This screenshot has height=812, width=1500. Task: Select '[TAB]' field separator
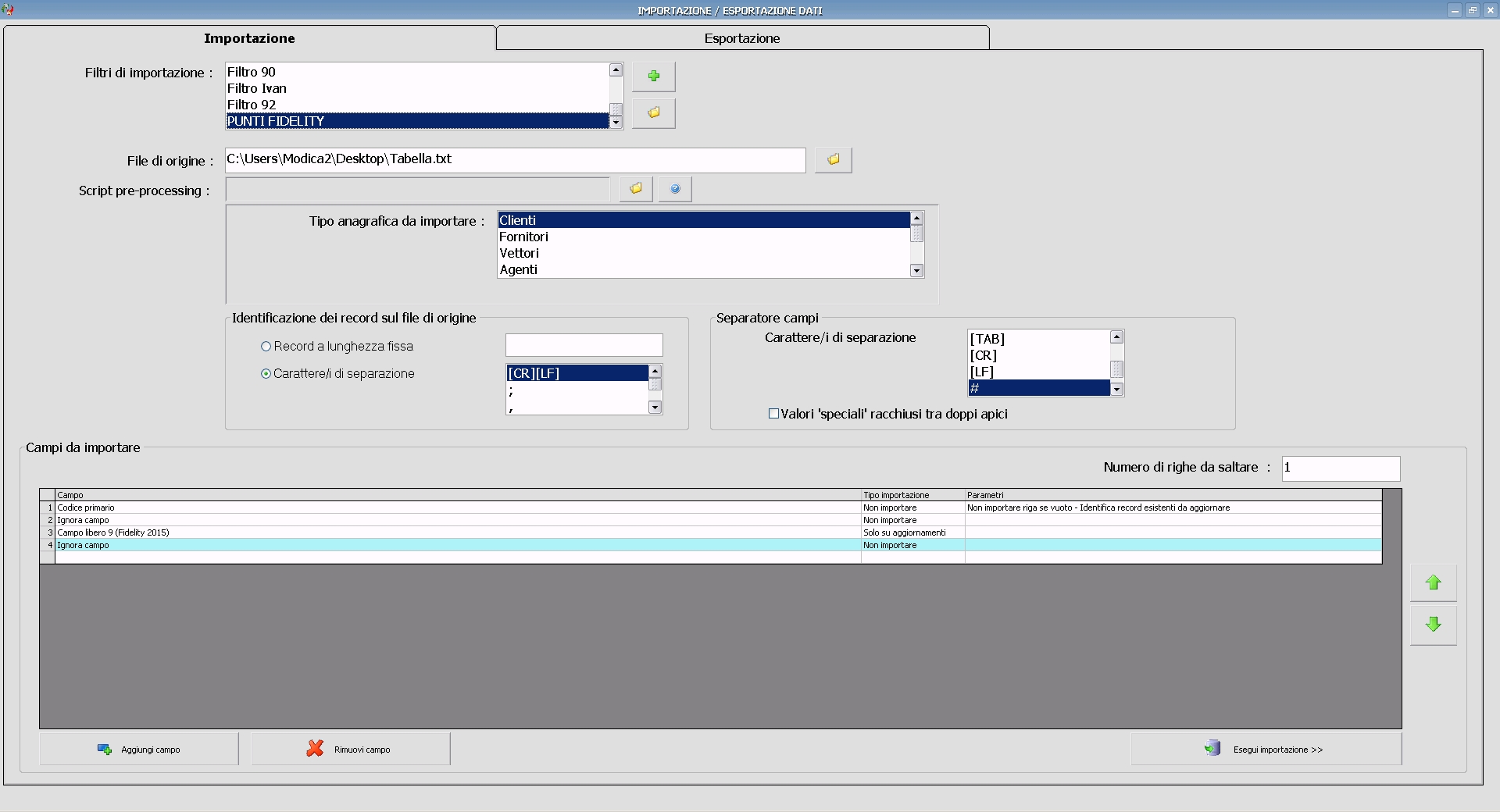[x=1039, y=339]
